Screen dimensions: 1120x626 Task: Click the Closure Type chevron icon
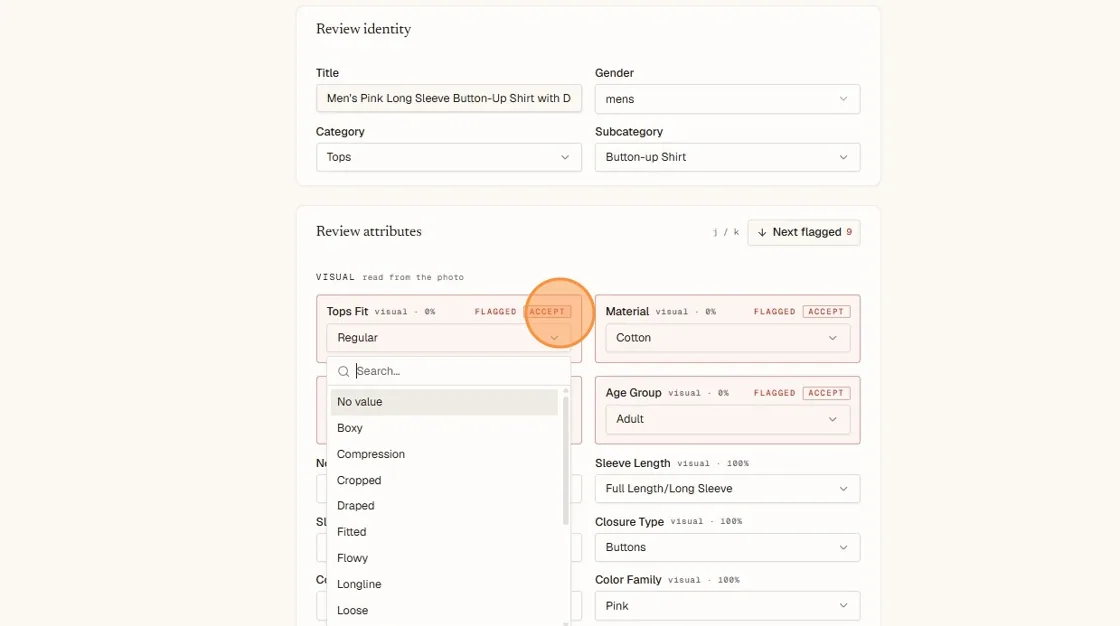pyautogui.click(x=844, y=547)
